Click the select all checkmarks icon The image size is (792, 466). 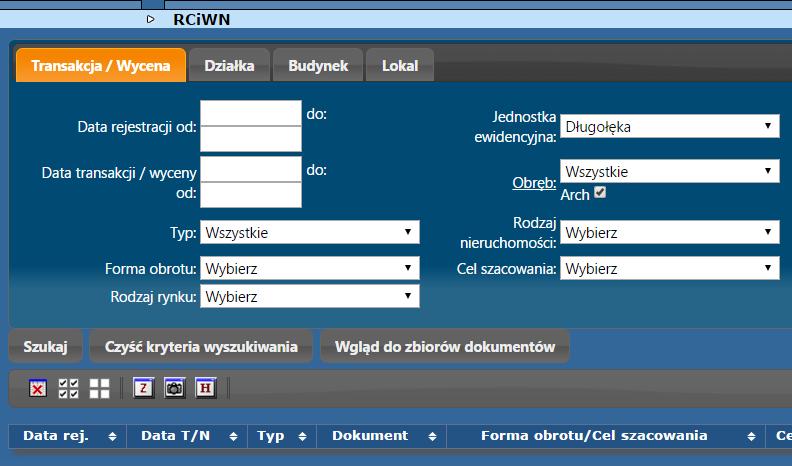coord(68,388)
